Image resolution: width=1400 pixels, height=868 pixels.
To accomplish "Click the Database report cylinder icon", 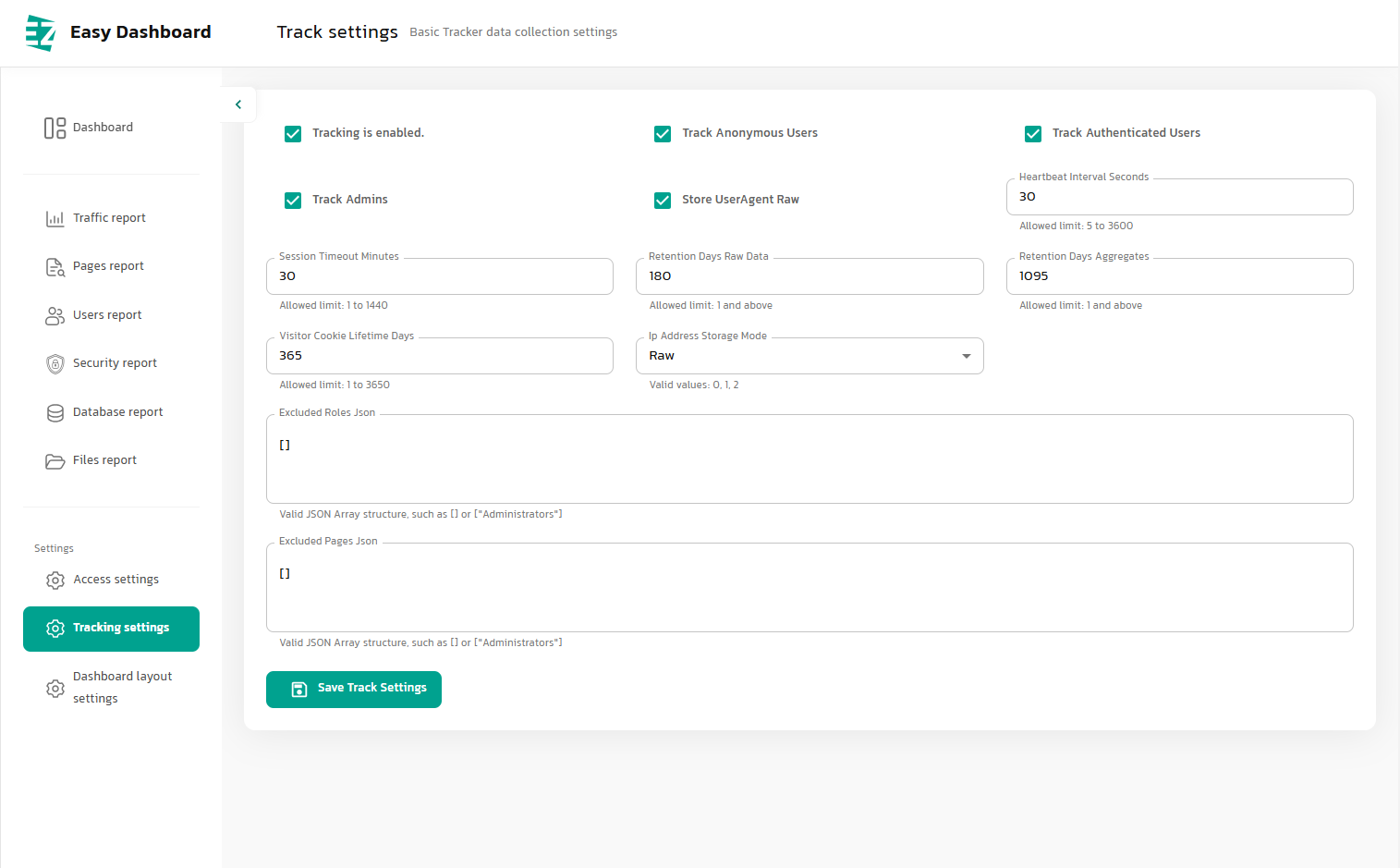I will click(55, 412).
